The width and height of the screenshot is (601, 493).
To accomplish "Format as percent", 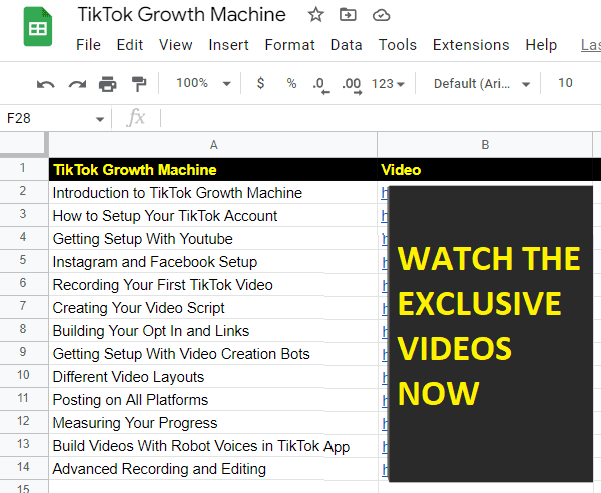I will (x=291, y=83).
